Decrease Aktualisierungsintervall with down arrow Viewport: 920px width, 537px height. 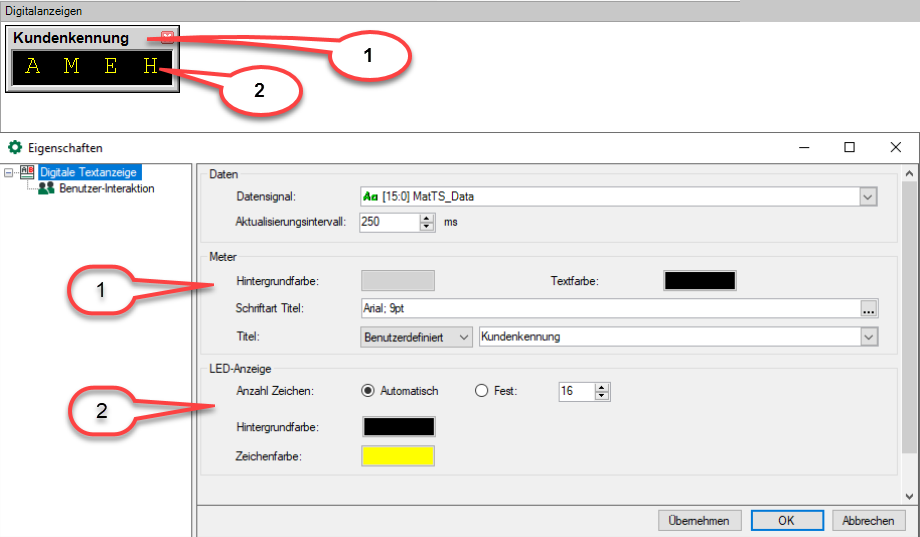tap(427, 227)
